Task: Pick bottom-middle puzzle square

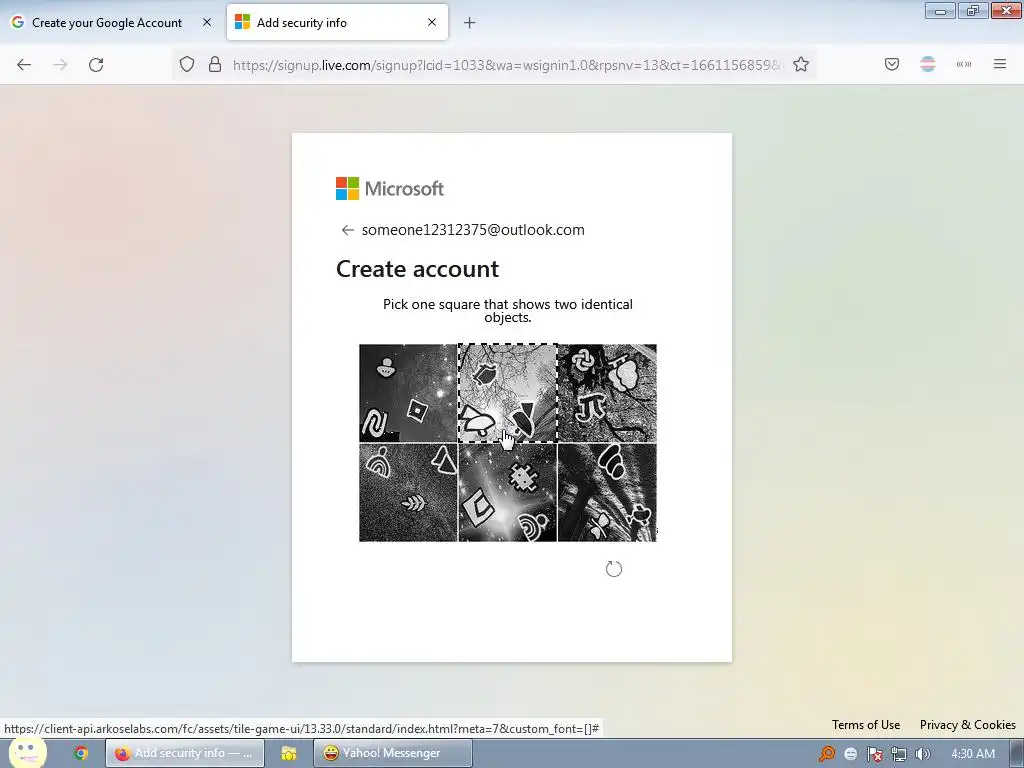Action: 507,492
